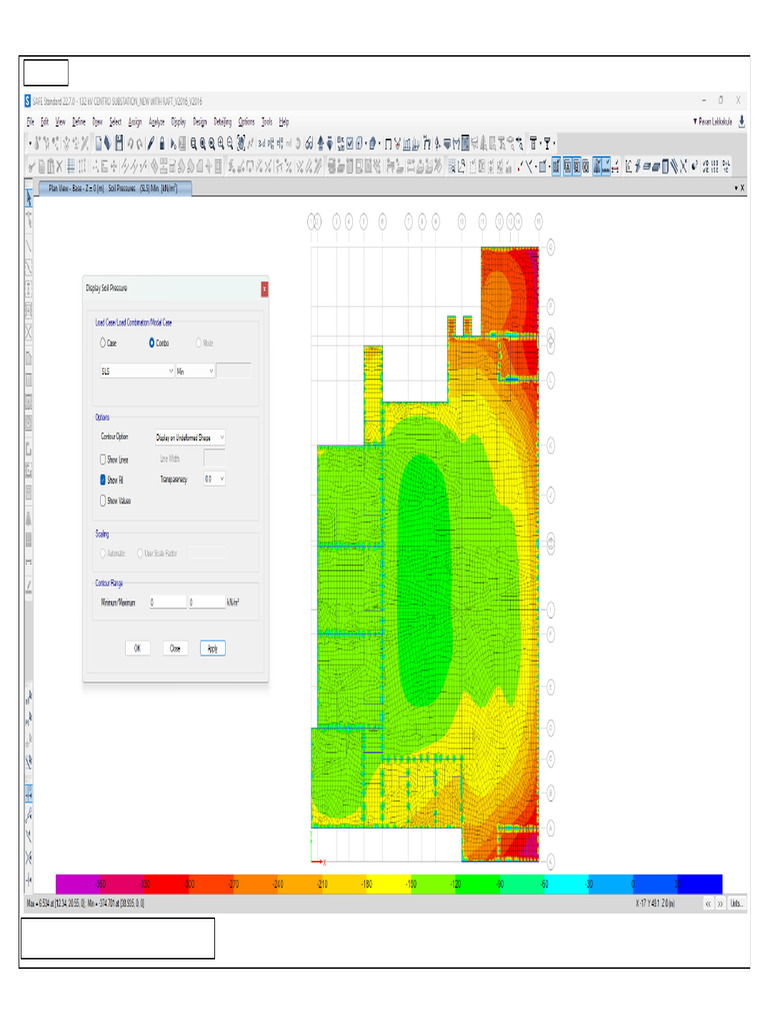Click the glasses perspective view icon

(308, 144)
